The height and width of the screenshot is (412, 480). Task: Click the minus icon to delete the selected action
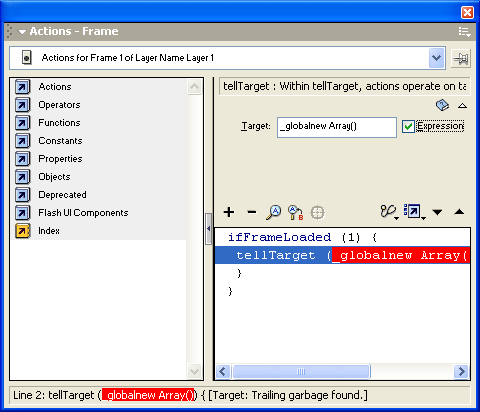[x=252, y=212]
